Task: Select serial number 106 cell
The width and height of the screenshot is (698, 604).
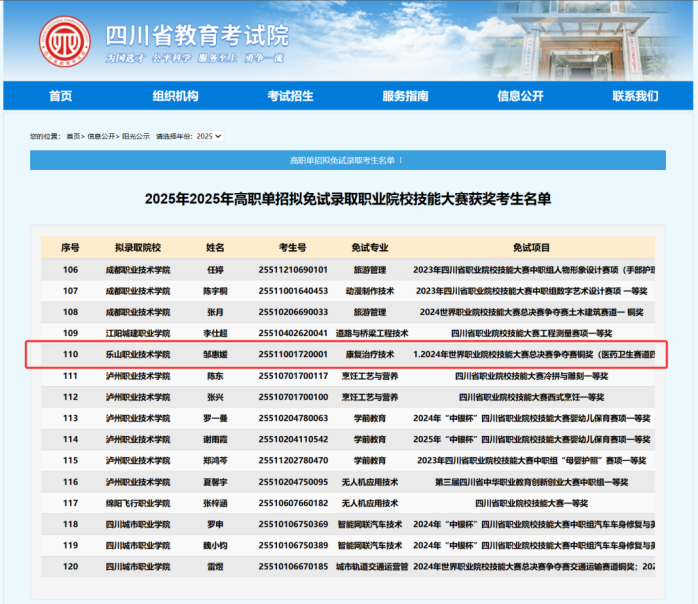Action: point(70,270)
